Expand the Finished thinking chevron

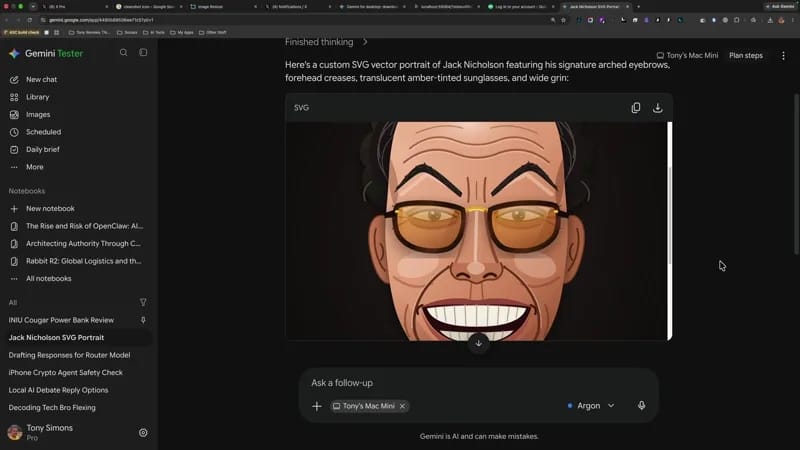pos(365,42)
